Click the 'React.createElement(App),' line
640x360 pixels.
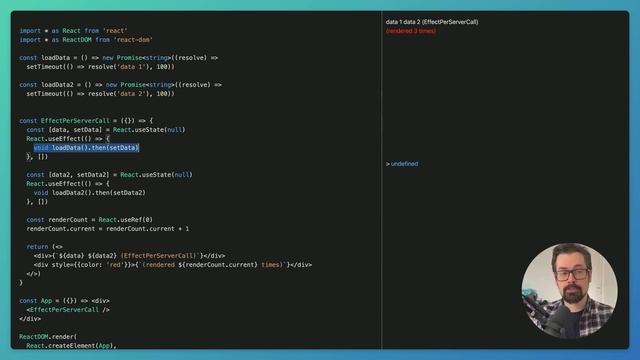tap(71, 345)
